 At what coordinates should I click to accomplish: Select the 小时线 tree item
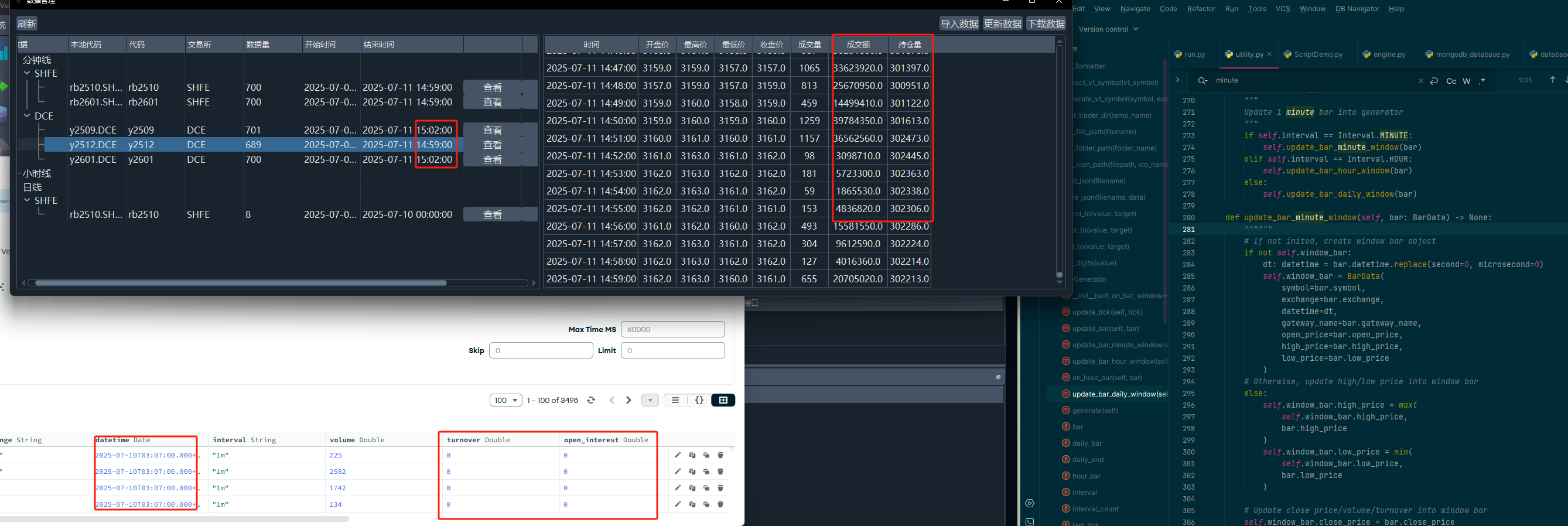36,173
